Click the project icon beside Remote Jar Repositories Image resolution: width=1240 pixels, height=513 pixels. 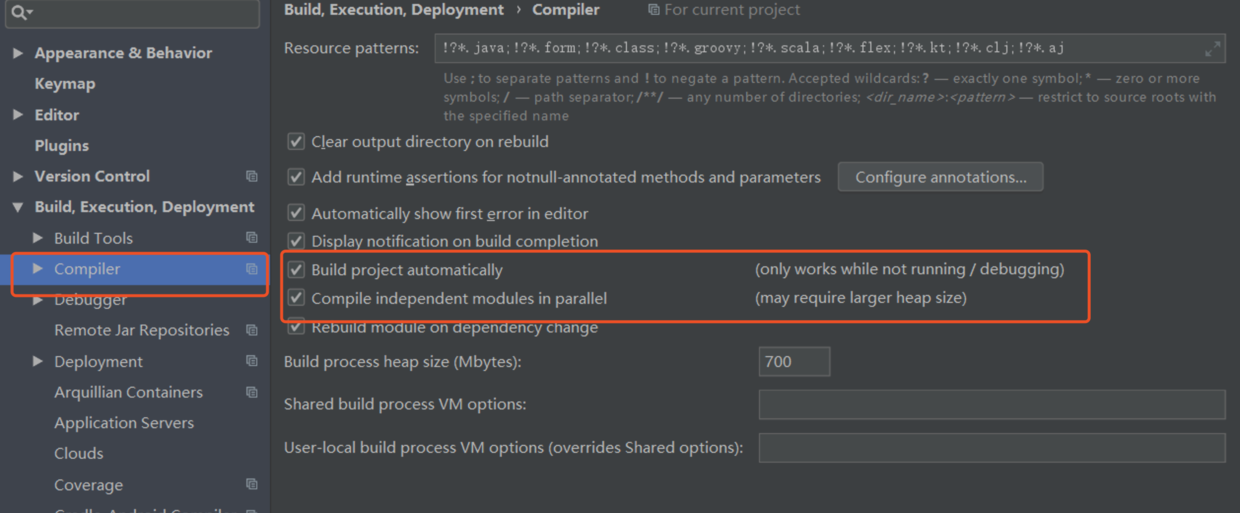[x=252, y=330]
